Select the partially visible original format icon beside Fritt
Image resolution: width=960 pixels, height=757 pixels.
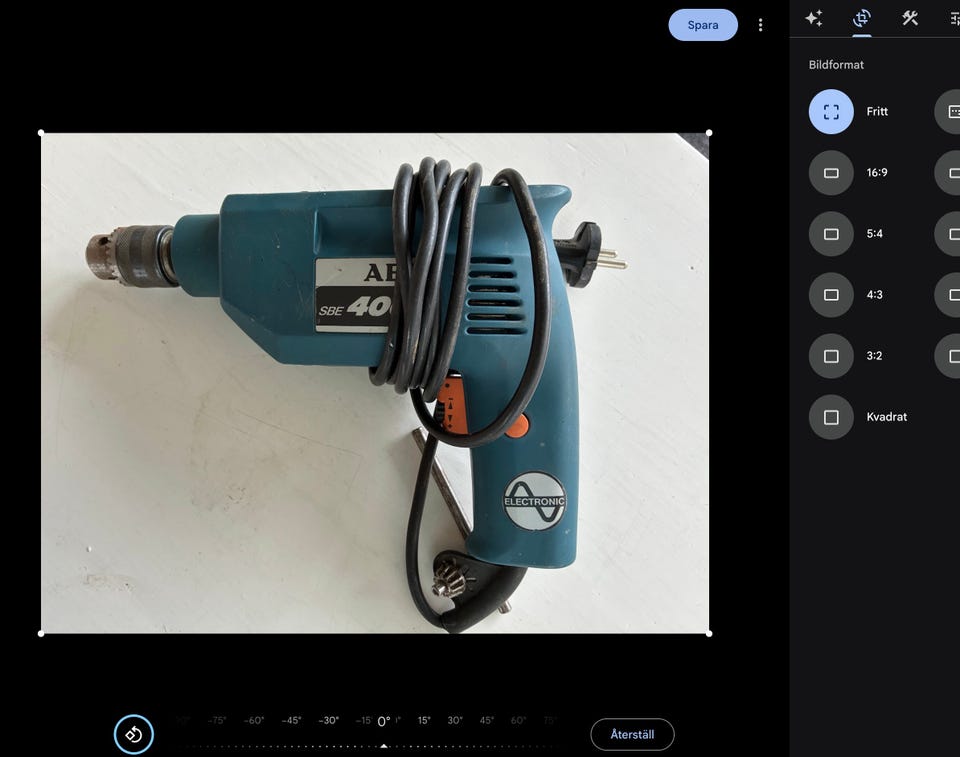[x=948, y=111]
